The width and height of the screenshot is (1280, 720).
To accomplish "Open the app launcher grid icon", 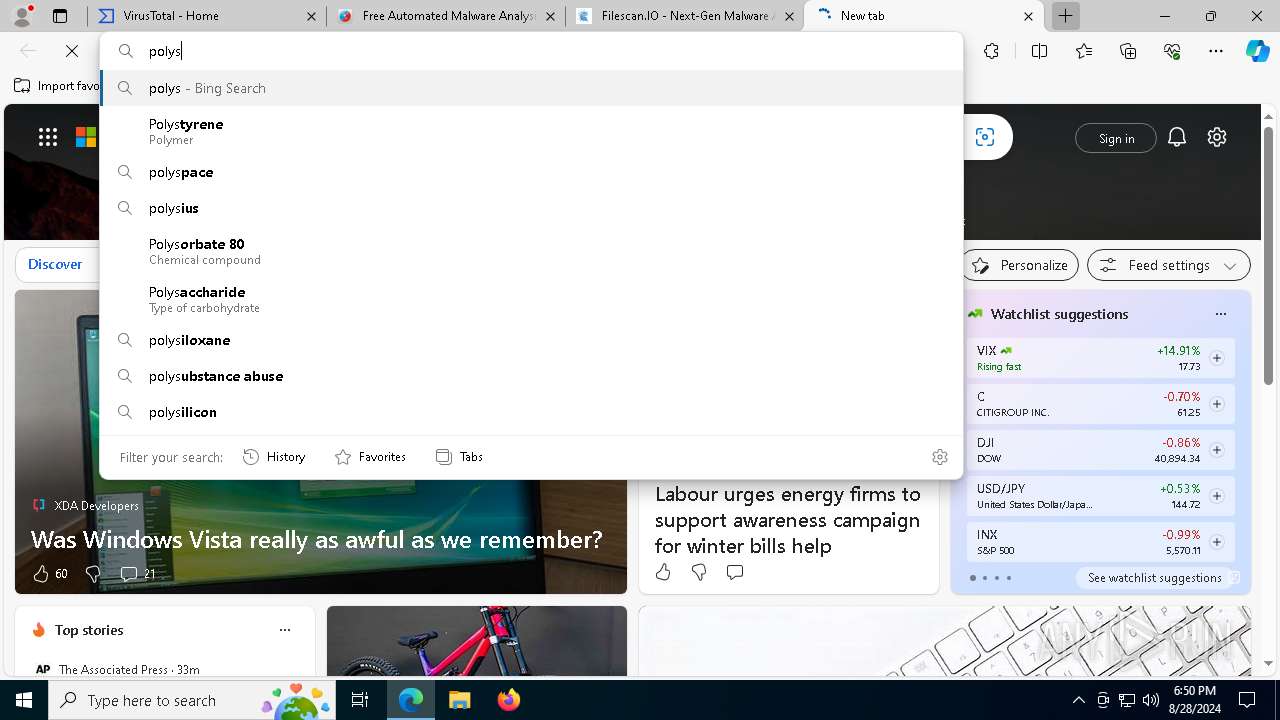I will (48, 137).
